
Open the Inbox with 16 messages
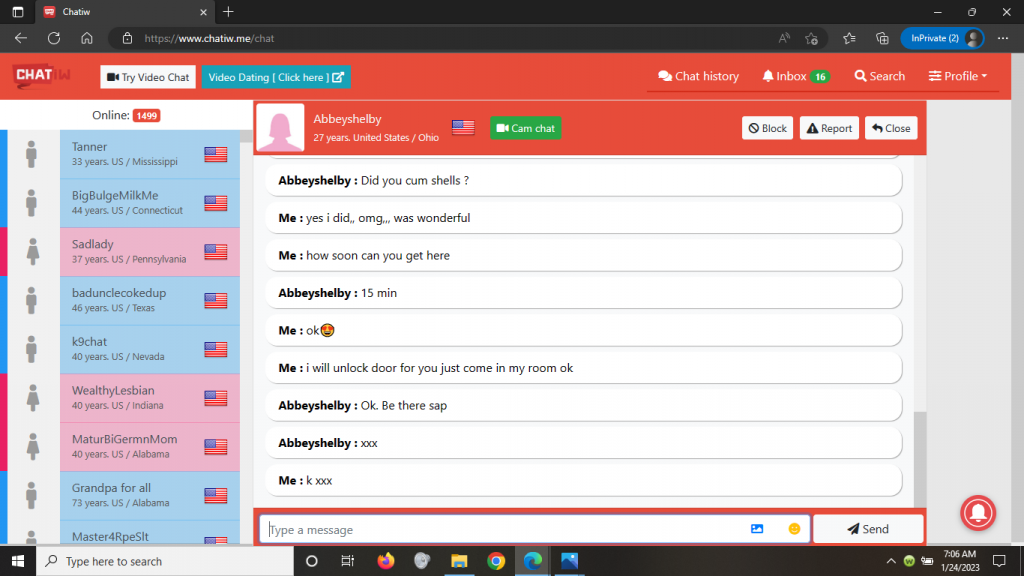click(795, 76)
